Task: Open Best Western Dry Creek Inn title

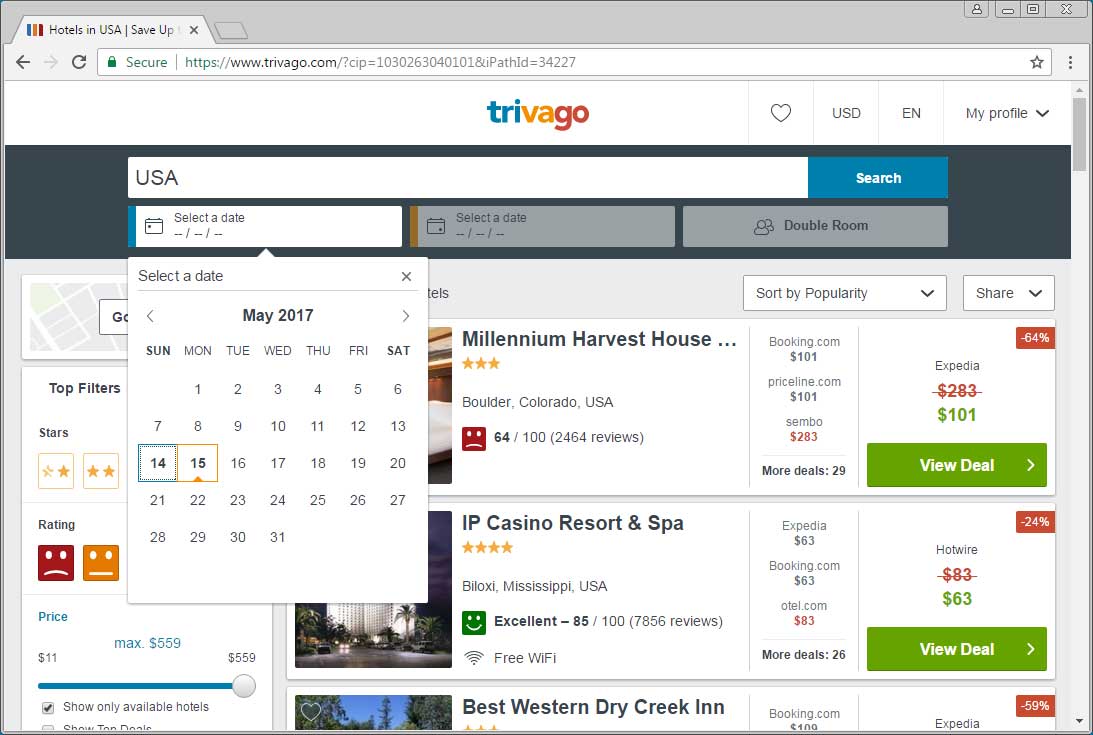Action: coord(593,707)
